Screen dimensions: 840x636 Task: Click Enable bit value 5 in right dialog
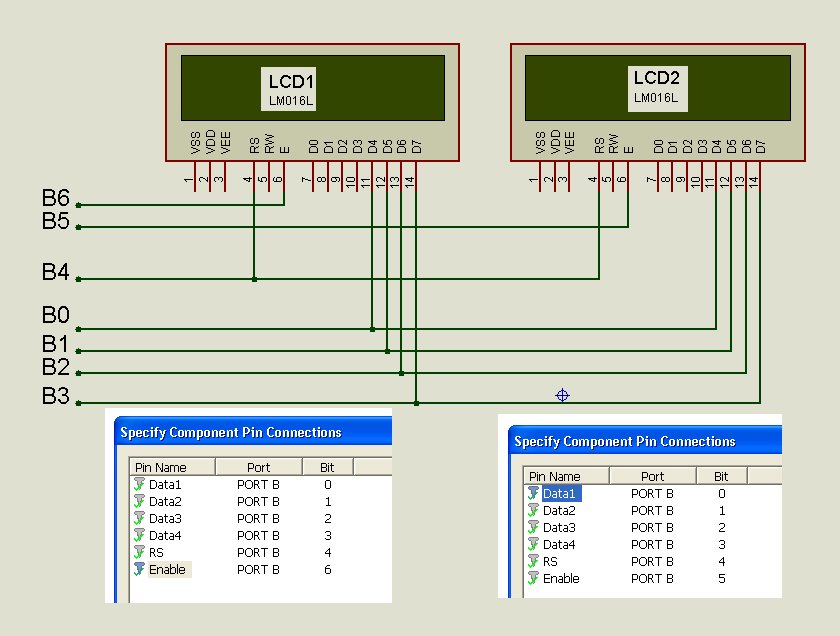click(722, 579)
